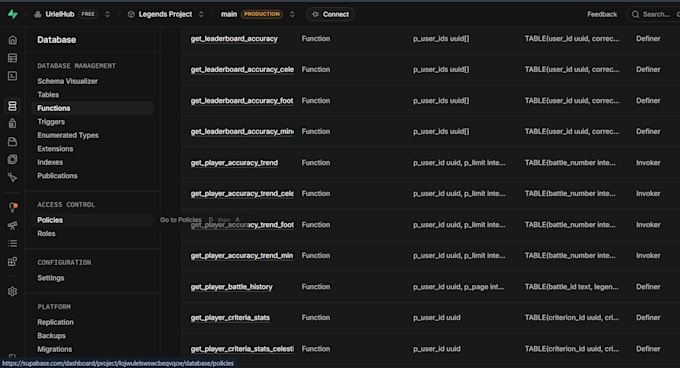Screen dimensions: 680x368
Task: Open Extensions page
Action: (55, 149)
